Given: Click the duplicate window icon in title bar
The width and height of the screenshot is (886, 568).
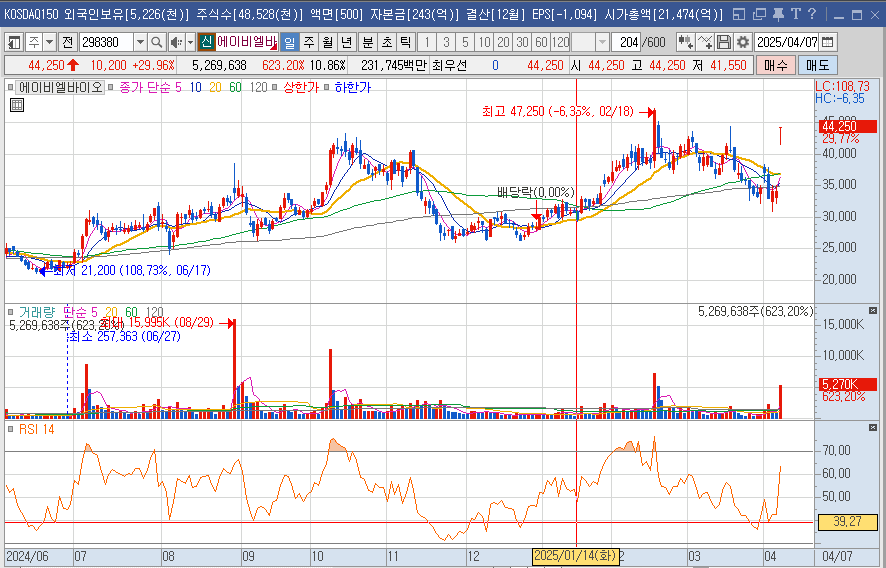Looking at the screenshot, I should coord(760,15).
